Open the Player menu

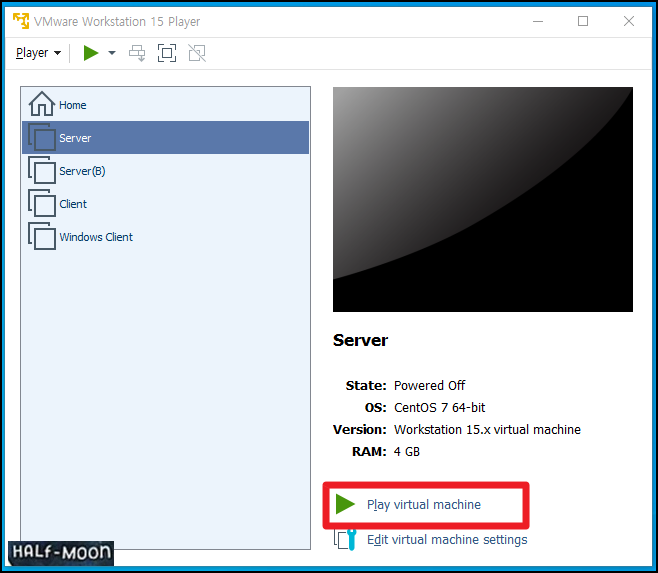(38, 53)
